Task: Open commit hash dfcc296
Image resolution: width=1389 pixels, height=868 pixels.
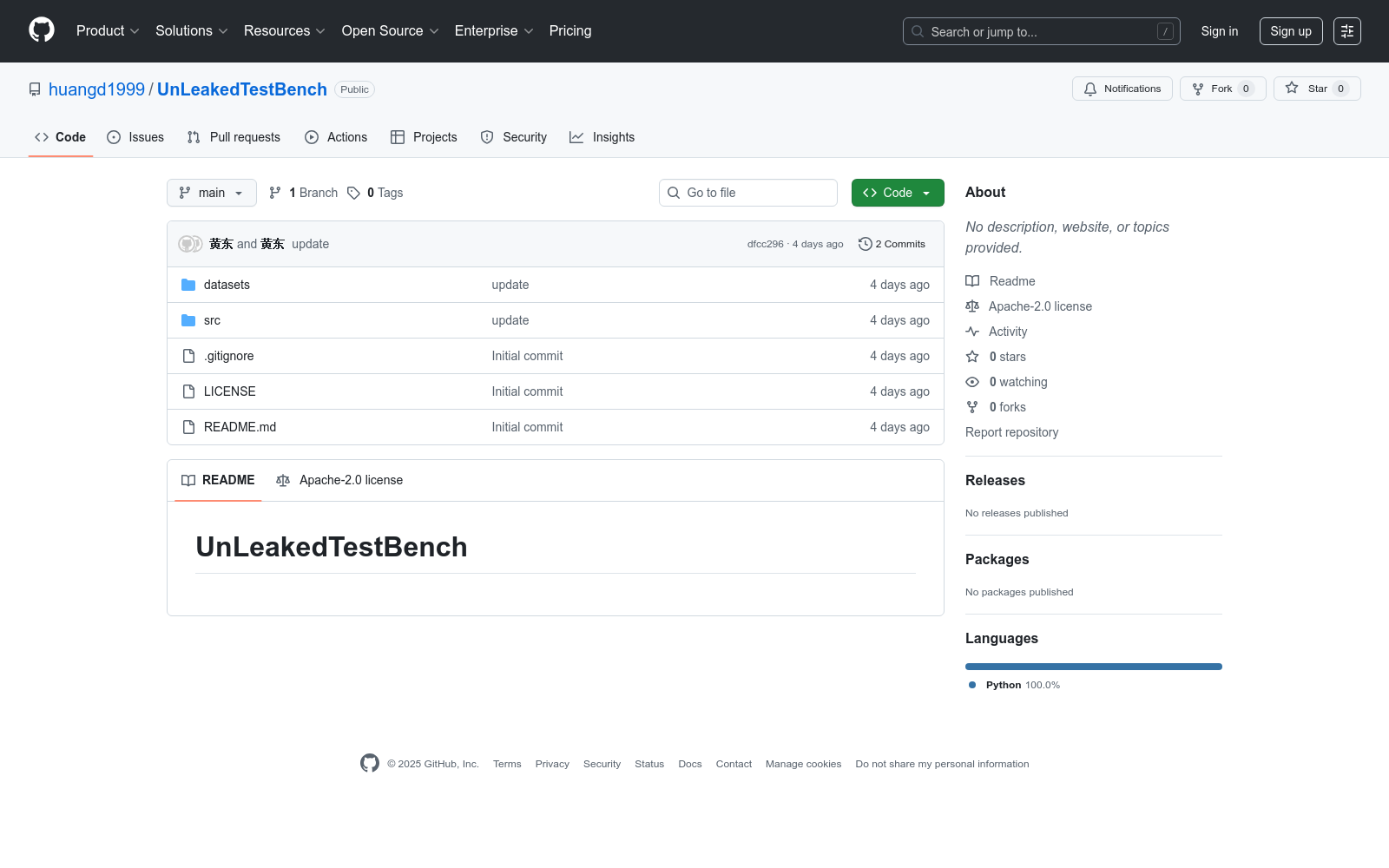Action: point(765,244)
